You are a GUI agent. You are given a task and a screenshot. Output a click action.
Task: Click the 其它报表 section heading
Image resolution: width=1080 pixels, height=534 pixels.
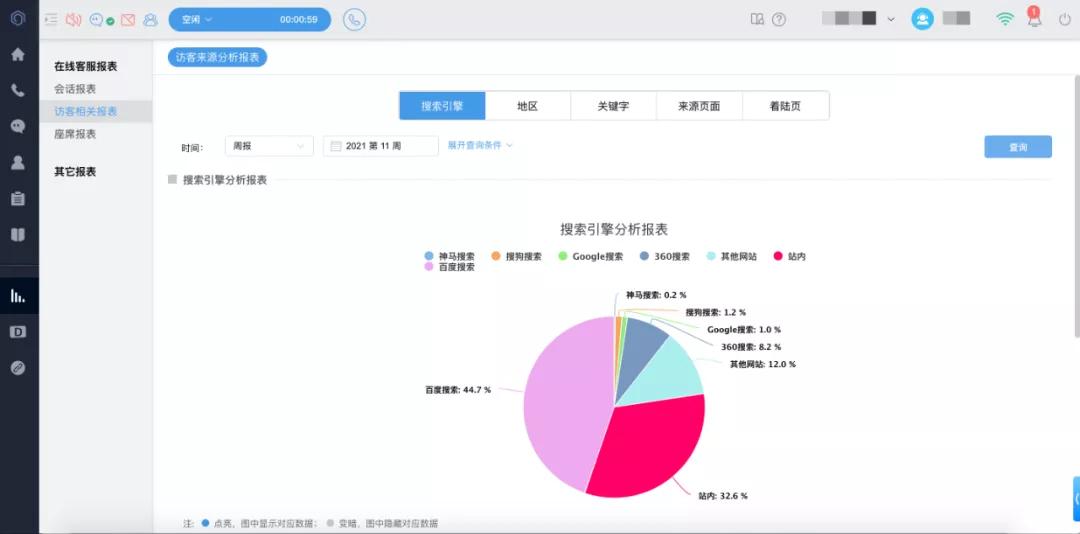click(75, 172)
